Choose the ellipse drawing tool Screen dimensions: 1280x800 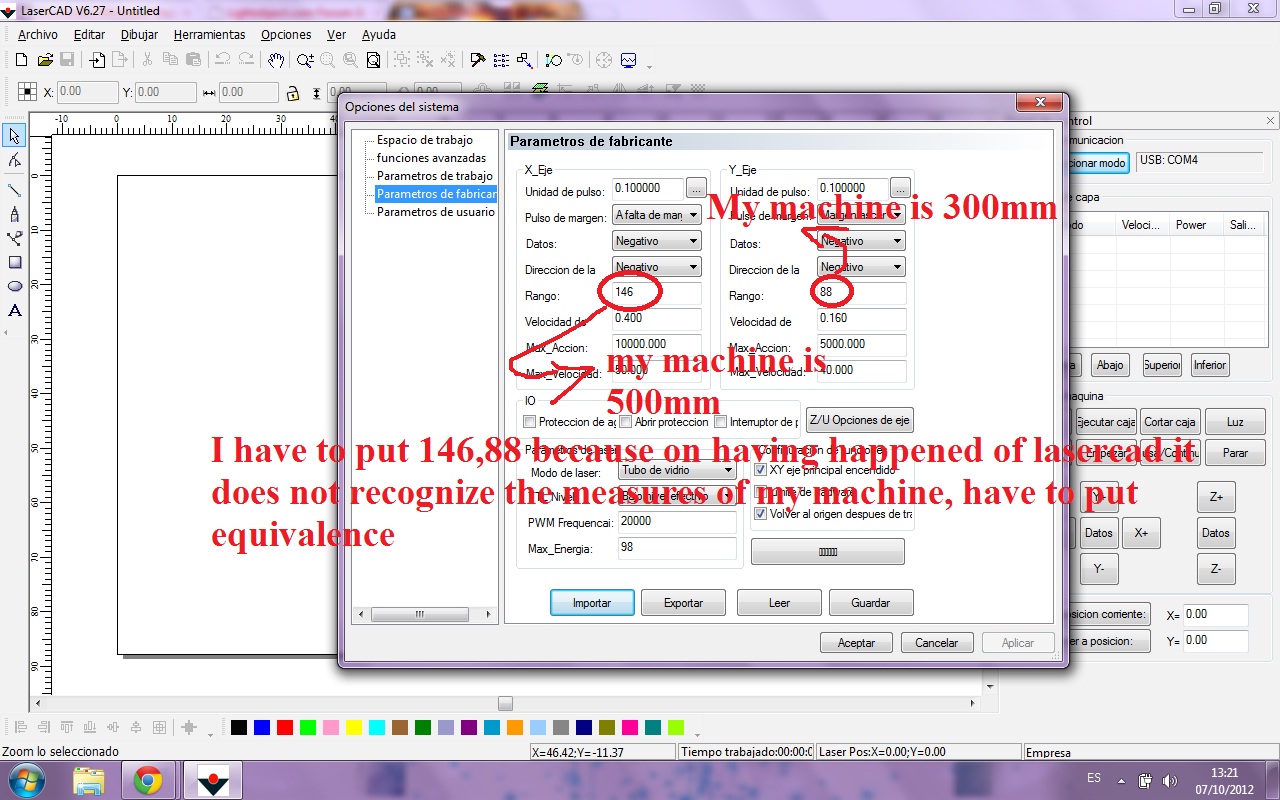click(x=14, y=286)
